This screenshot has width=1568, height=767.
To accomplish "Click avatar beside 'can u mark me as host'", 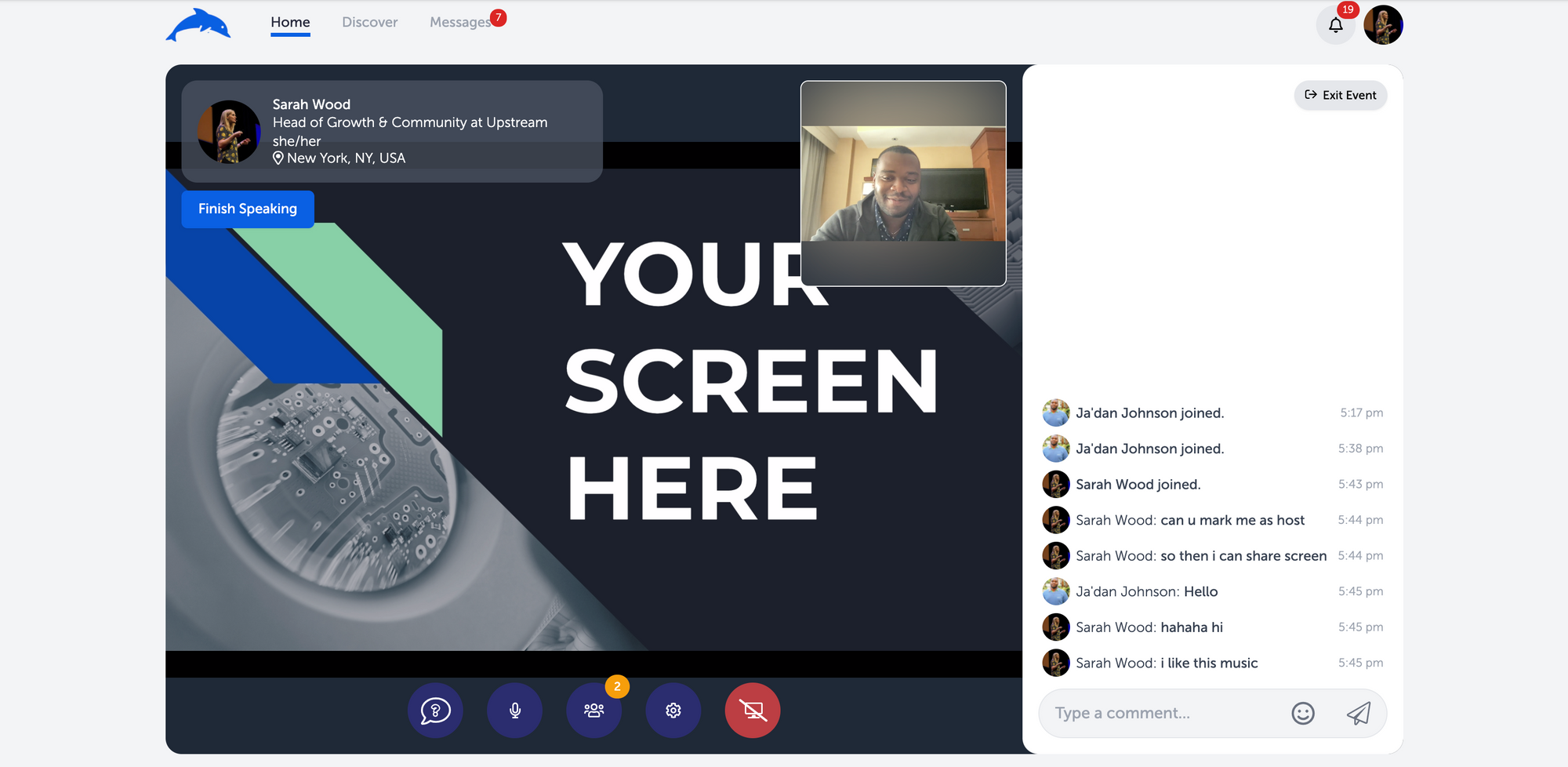I will (x=1056, y=520).
